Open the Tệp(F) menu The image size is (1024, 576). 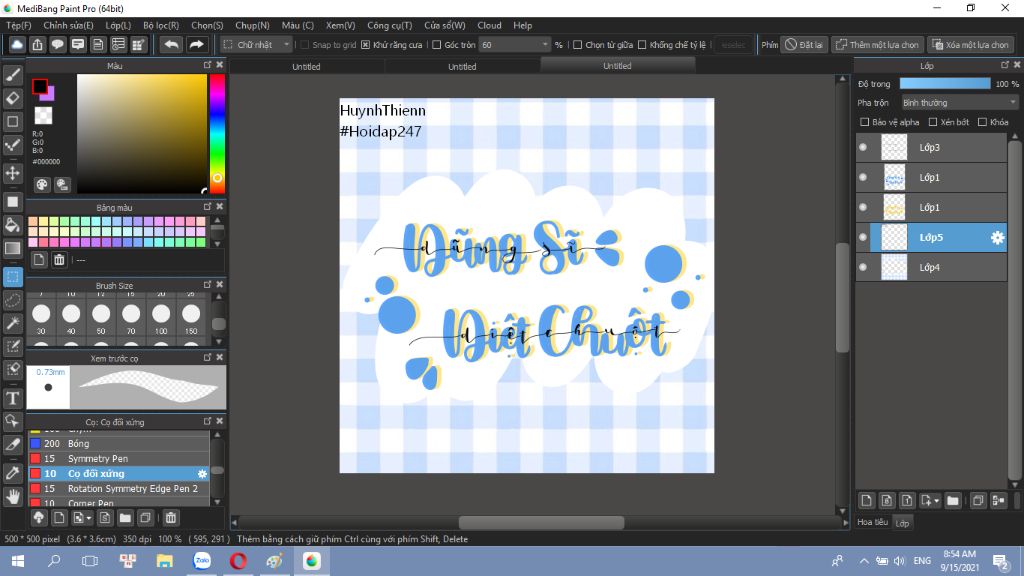[18, 25]
